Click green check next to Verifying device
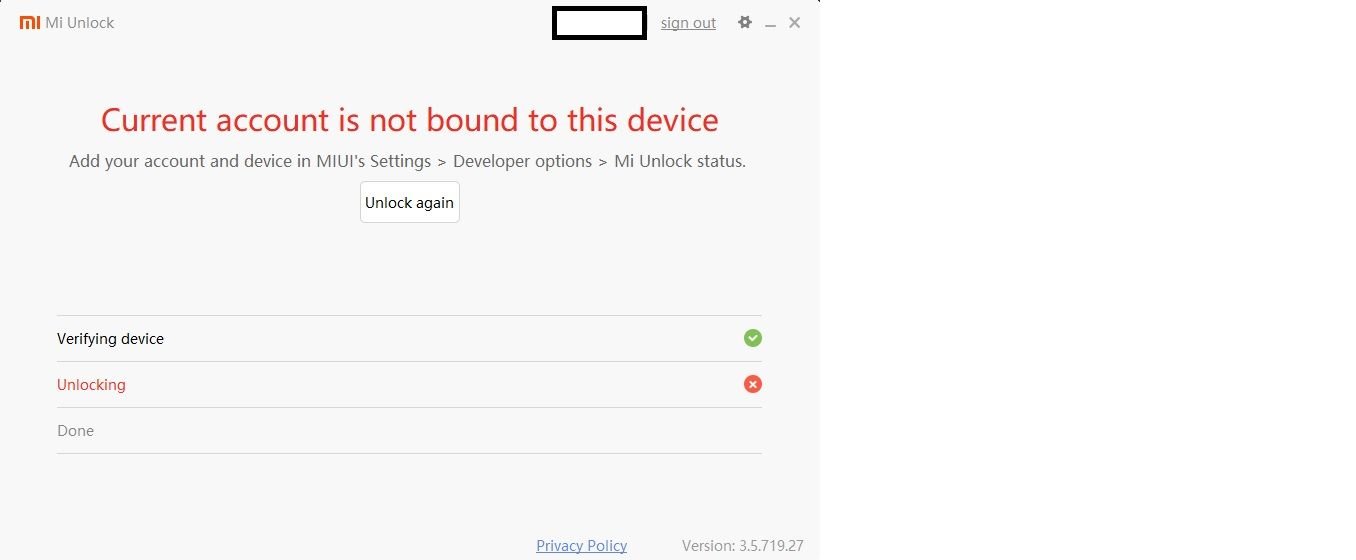The image size is (1356, 560). (x=753, y=338)
